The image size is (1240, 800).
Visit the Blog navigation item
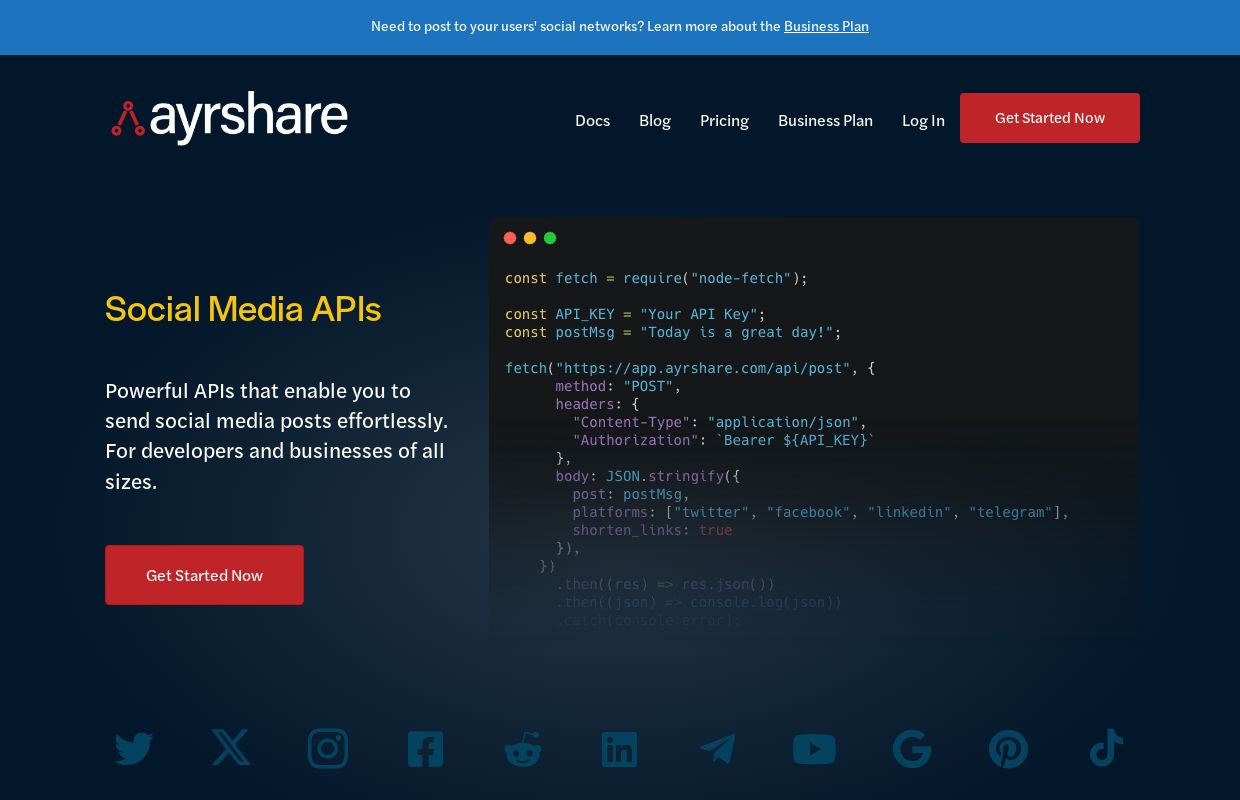[x=655, y=120]
